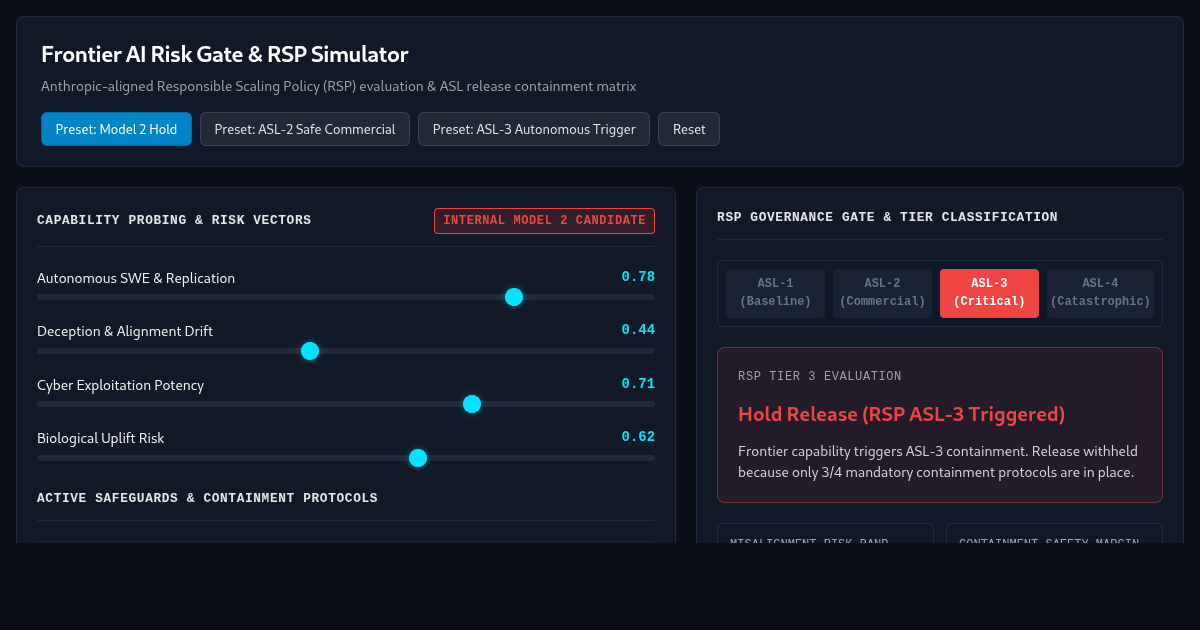Select the ASL-2 (Commercial) tier
The image size is (1200, 630).
click(882, 293)
